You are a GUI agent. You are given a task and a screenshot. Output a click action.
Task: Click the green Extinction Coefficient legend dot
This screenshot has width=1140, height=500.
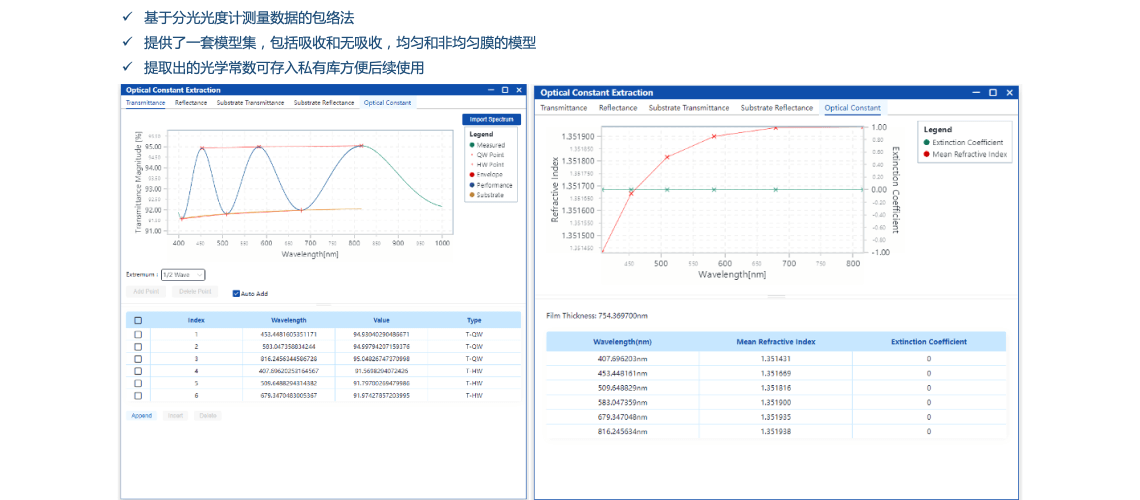[x=927, y=142]
